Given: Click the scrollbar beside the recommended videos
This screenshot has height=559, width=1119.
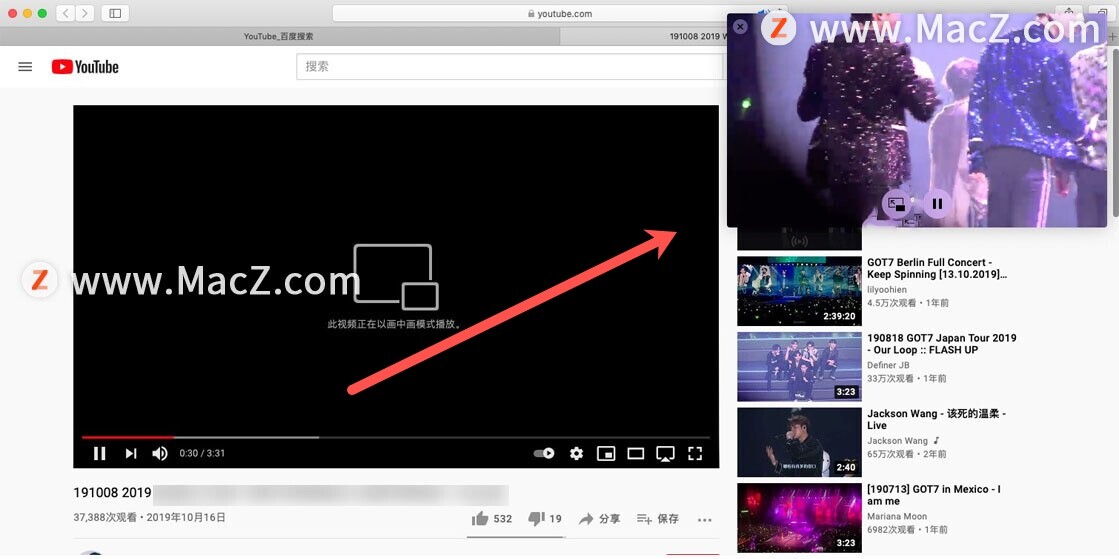Looking at the screenshot, I should pos(1115,133).
